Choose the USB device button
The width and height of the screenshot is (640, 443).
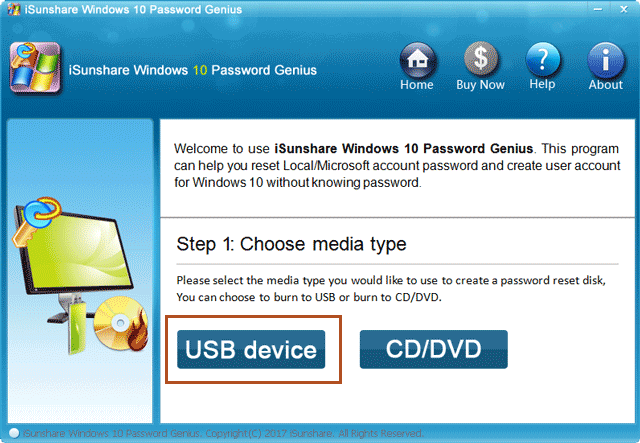[251, 350]
